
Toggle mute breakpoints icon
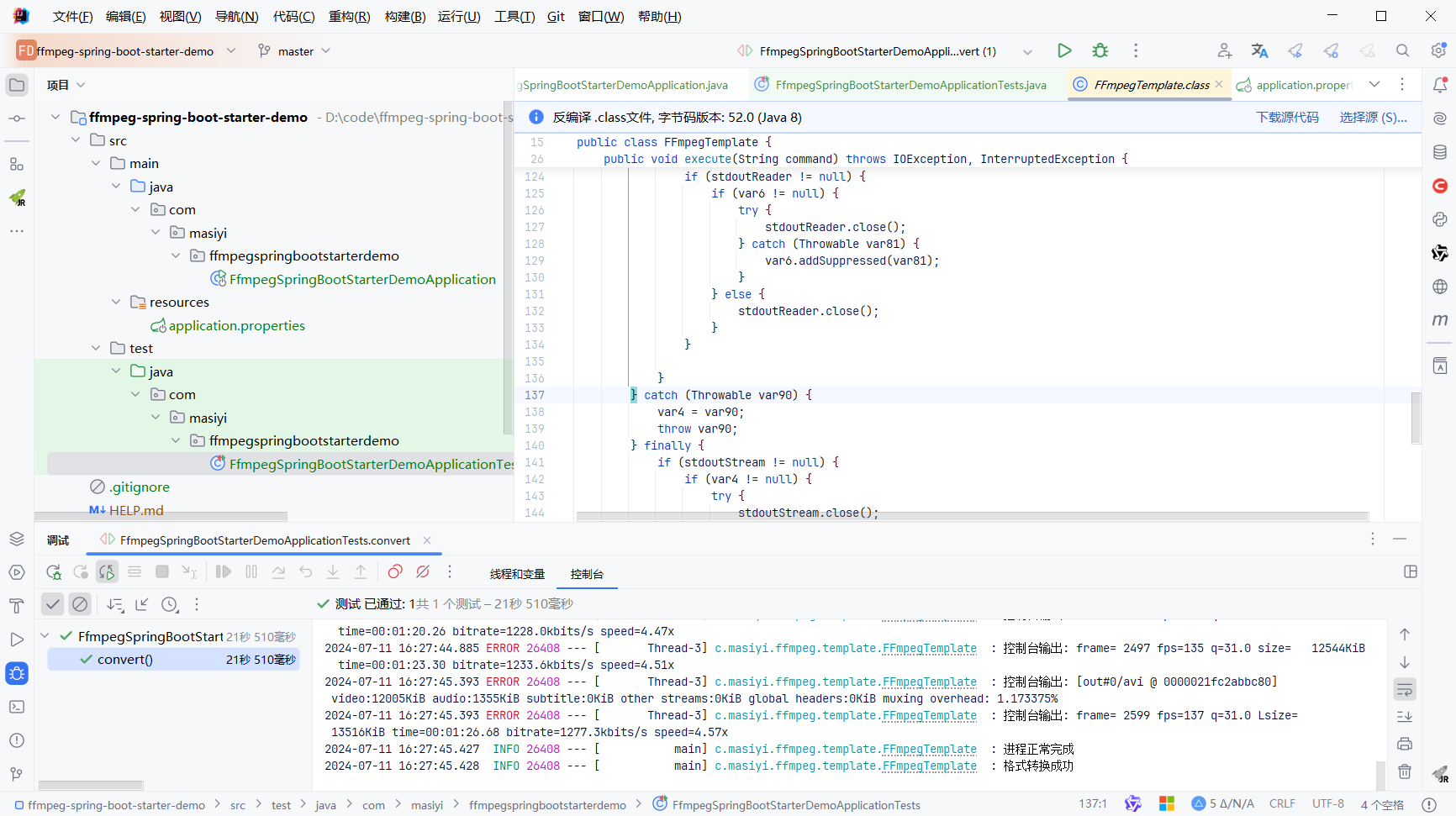[423, 571]
